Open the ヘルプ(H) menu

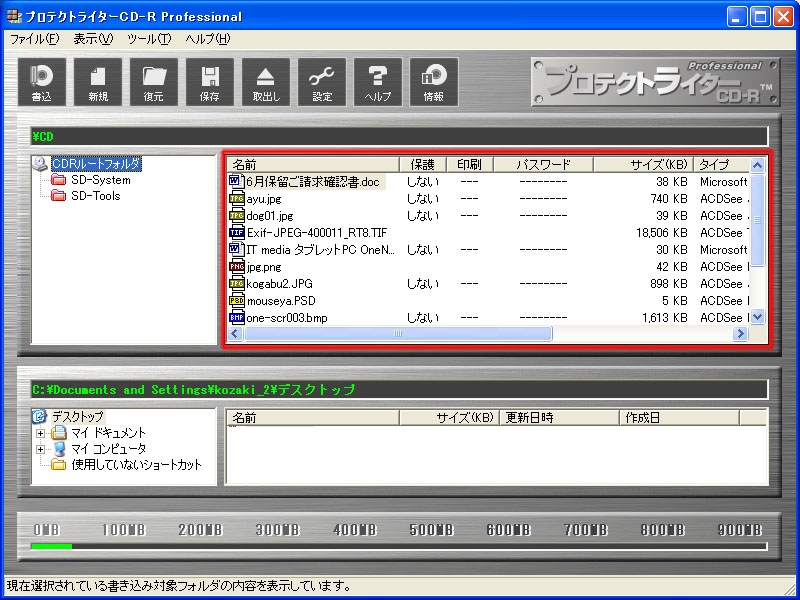[x=208, y=39]
